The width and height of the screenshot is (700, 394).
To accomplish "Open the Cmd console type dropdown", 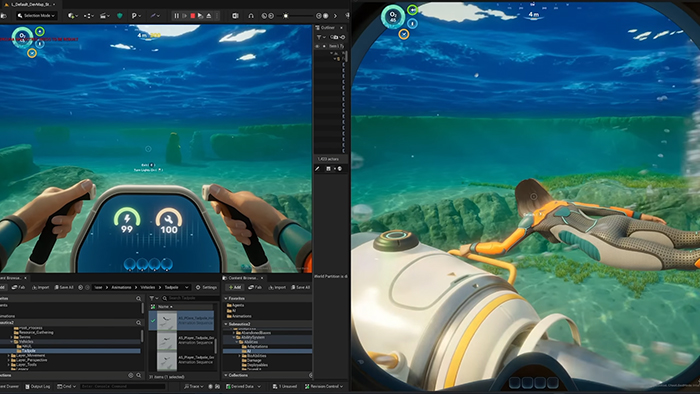I will tap(67, 386).
